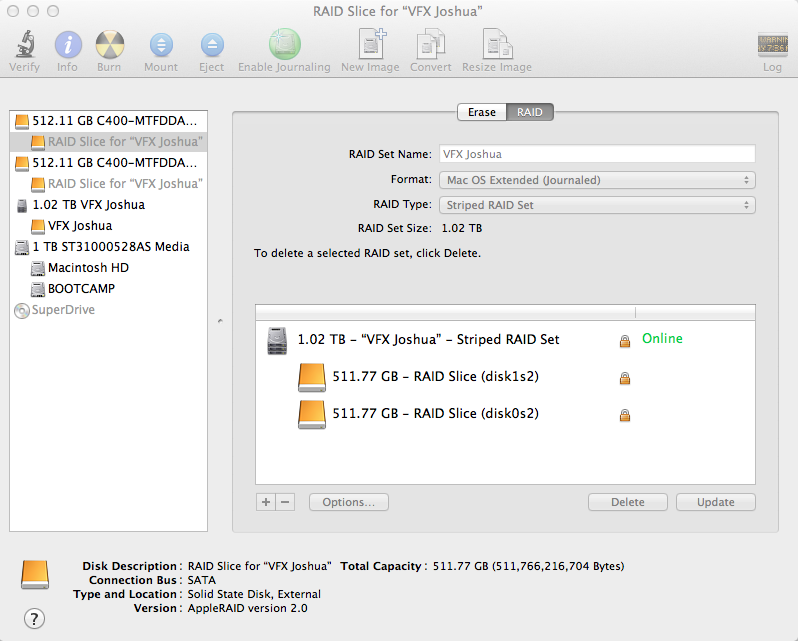
Task: Click the Verify microscope icon
Action: click(24, 44)
